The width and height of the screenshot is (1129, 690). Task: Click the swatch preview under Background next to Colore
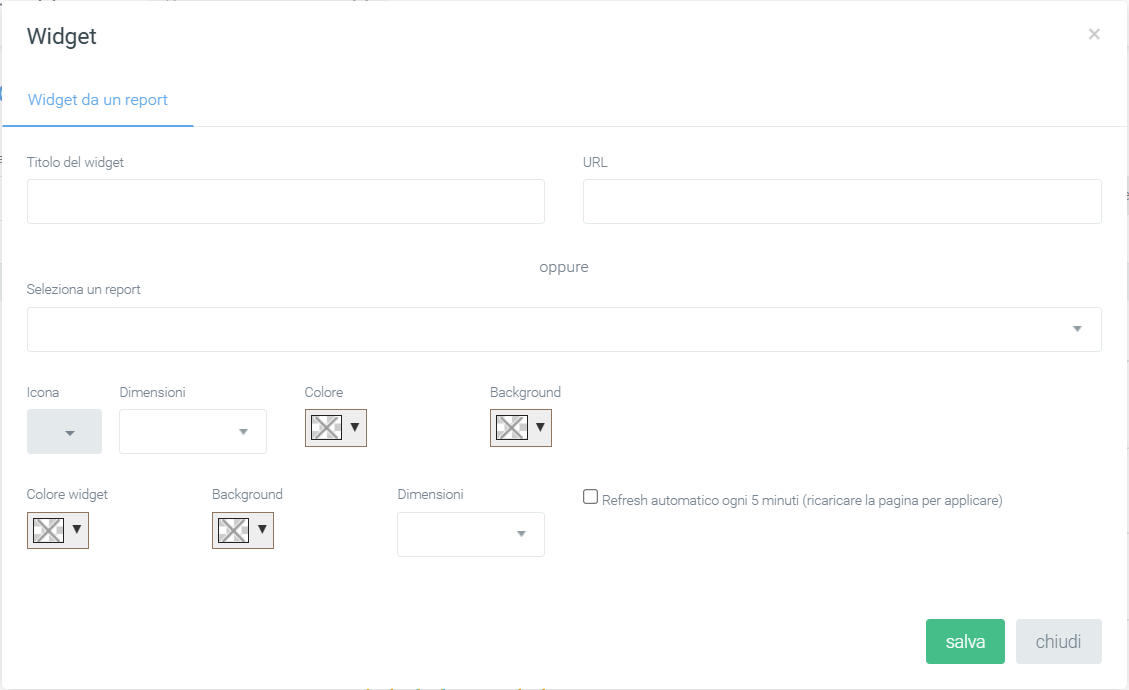(512, 428)
